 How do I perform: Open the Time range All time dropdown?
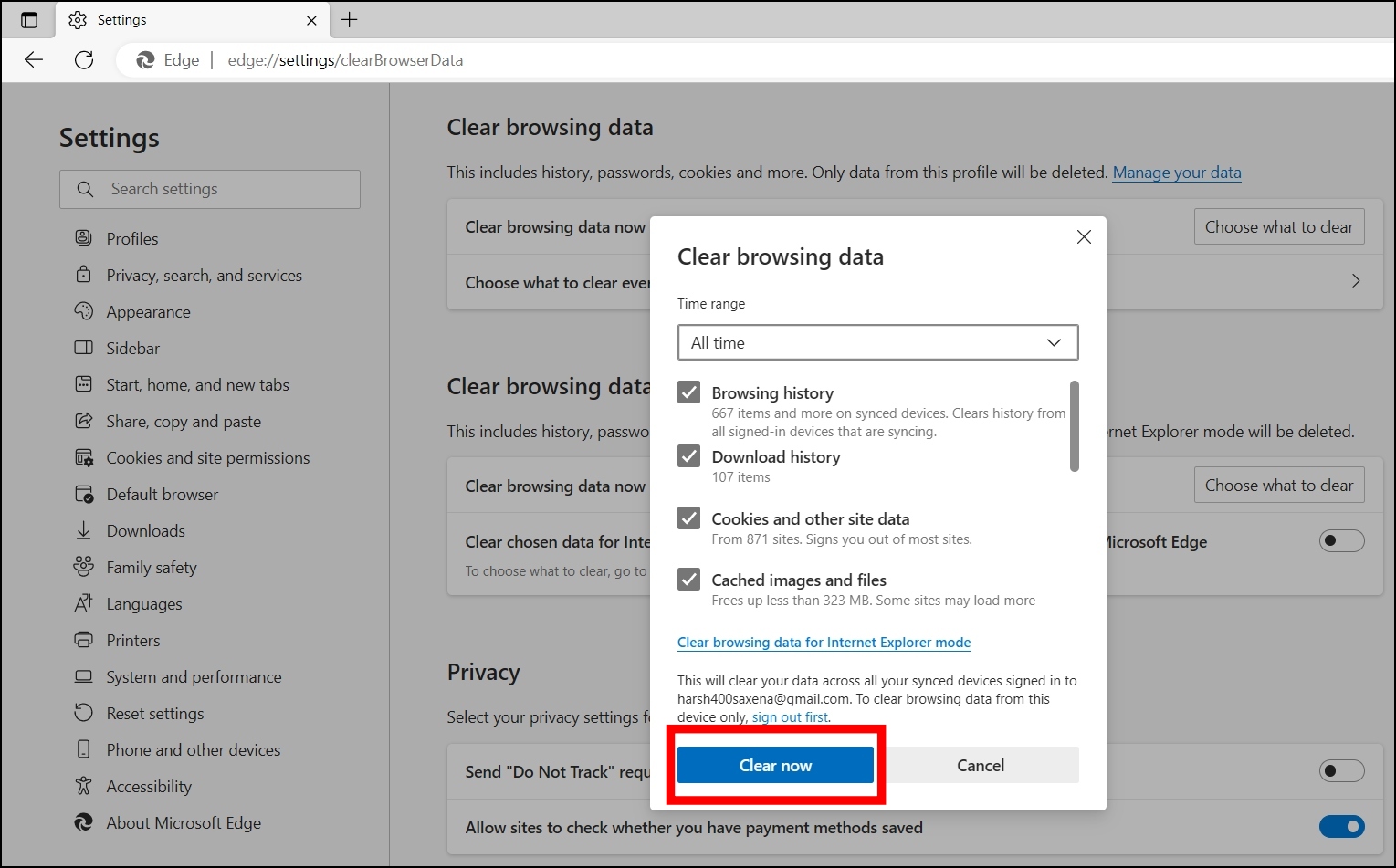click(877, 342)
